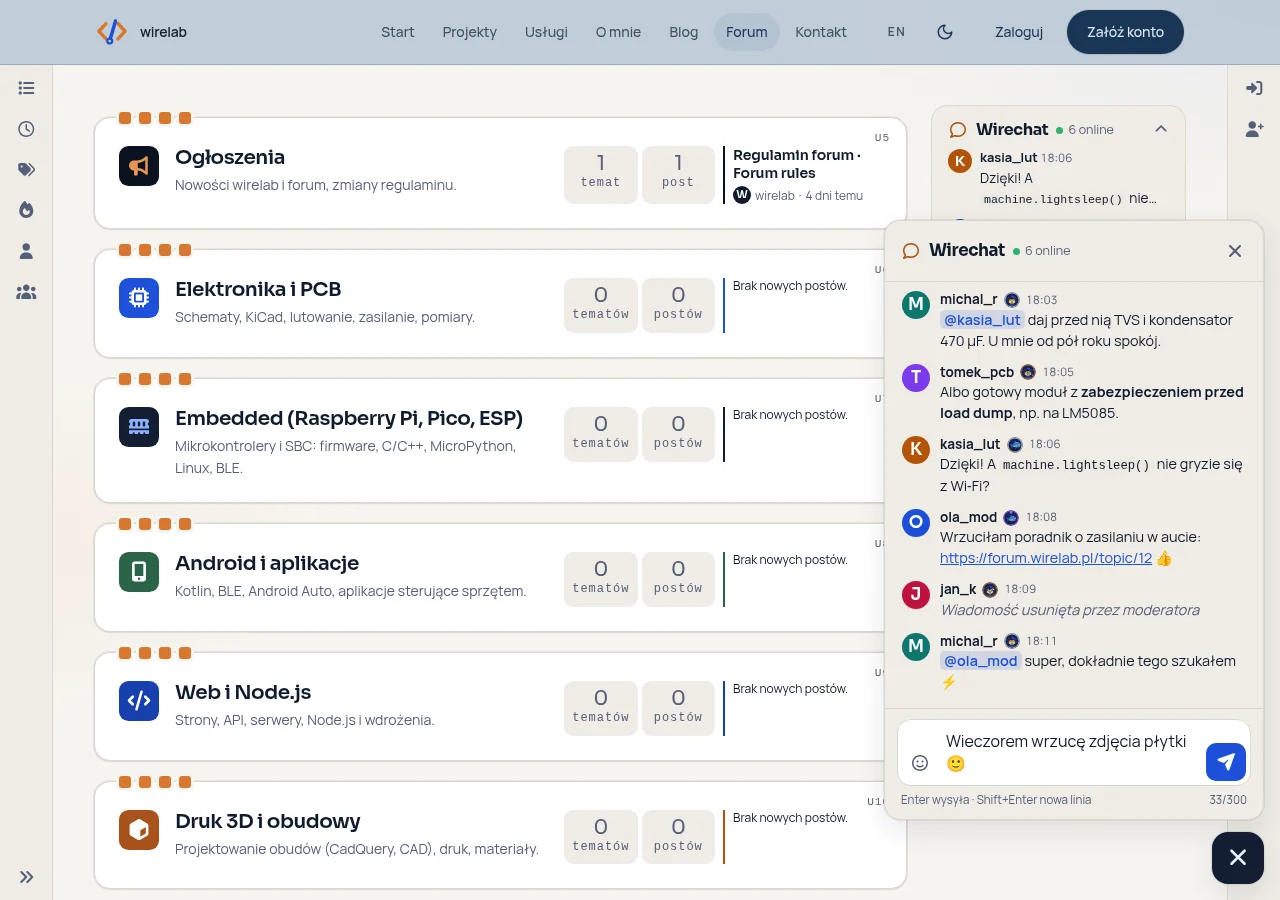Open popular topics flame icon in sidebar
1280x900 pixels.
pyautogui.click(x=27, y=210)
